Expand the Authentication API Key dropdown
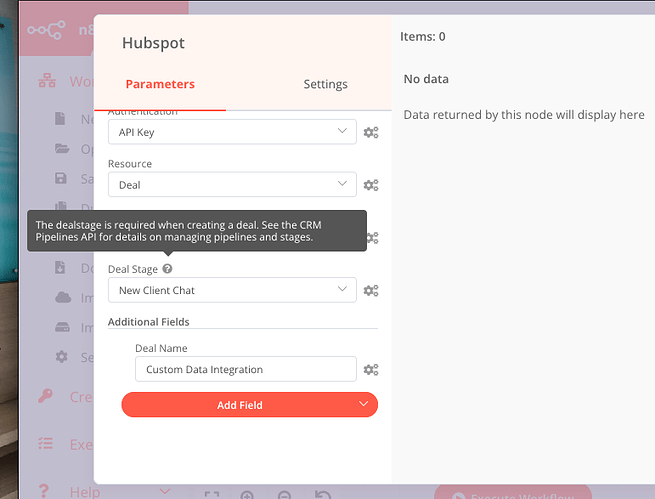The image size is (655, 499). click(x=232, y=132)
